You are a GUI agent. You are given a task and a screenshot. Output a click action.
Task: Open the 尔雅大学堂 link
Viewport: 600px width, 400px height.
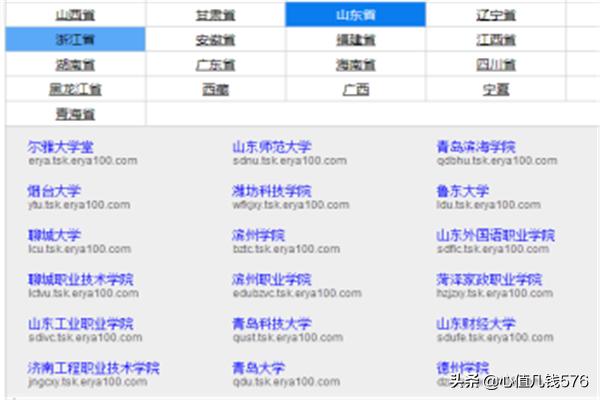coord(60,147)
